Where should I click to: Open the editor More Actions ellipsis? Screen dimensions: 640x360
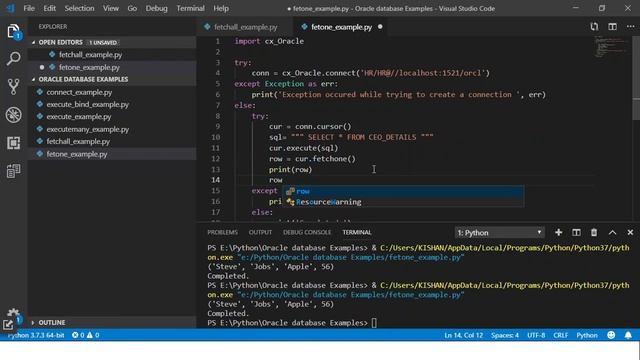pyautogui.click(x=631, y=27)
